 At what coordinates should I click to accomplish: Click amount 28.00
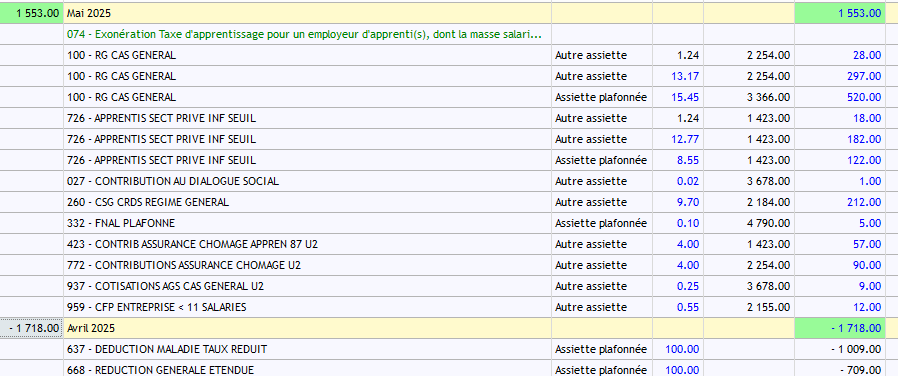(867, 56)
